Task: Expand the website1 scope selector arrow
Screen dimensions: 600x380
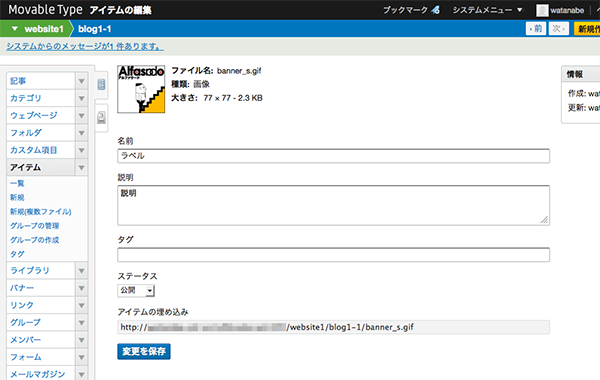Action: (x=15, y=29)
